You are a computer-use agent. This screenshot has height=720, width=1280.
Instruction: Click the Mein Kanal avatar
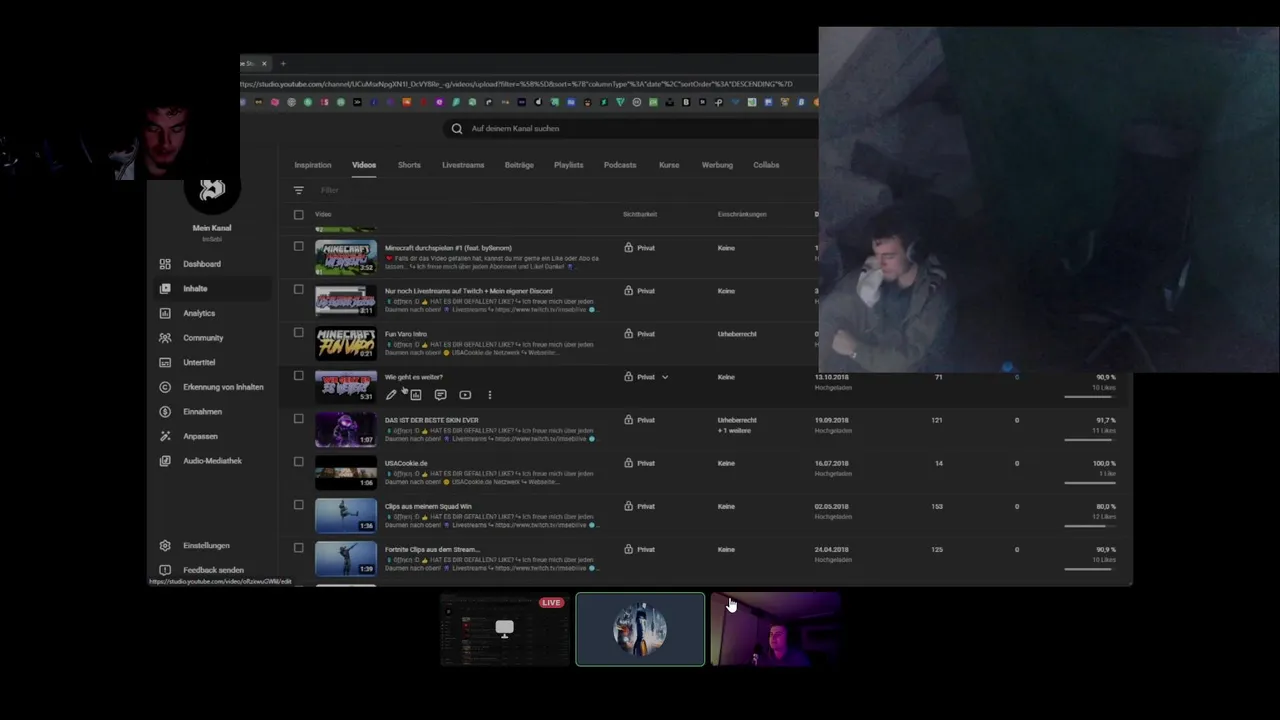coord(212,191)
